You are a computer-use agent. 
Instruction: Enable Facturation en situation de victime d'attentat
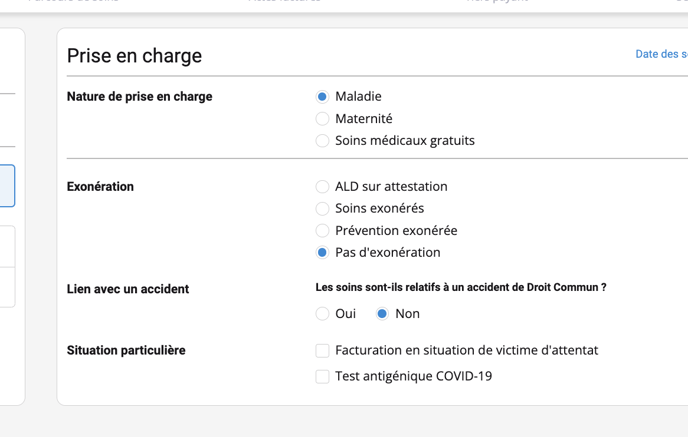point(322,351)
